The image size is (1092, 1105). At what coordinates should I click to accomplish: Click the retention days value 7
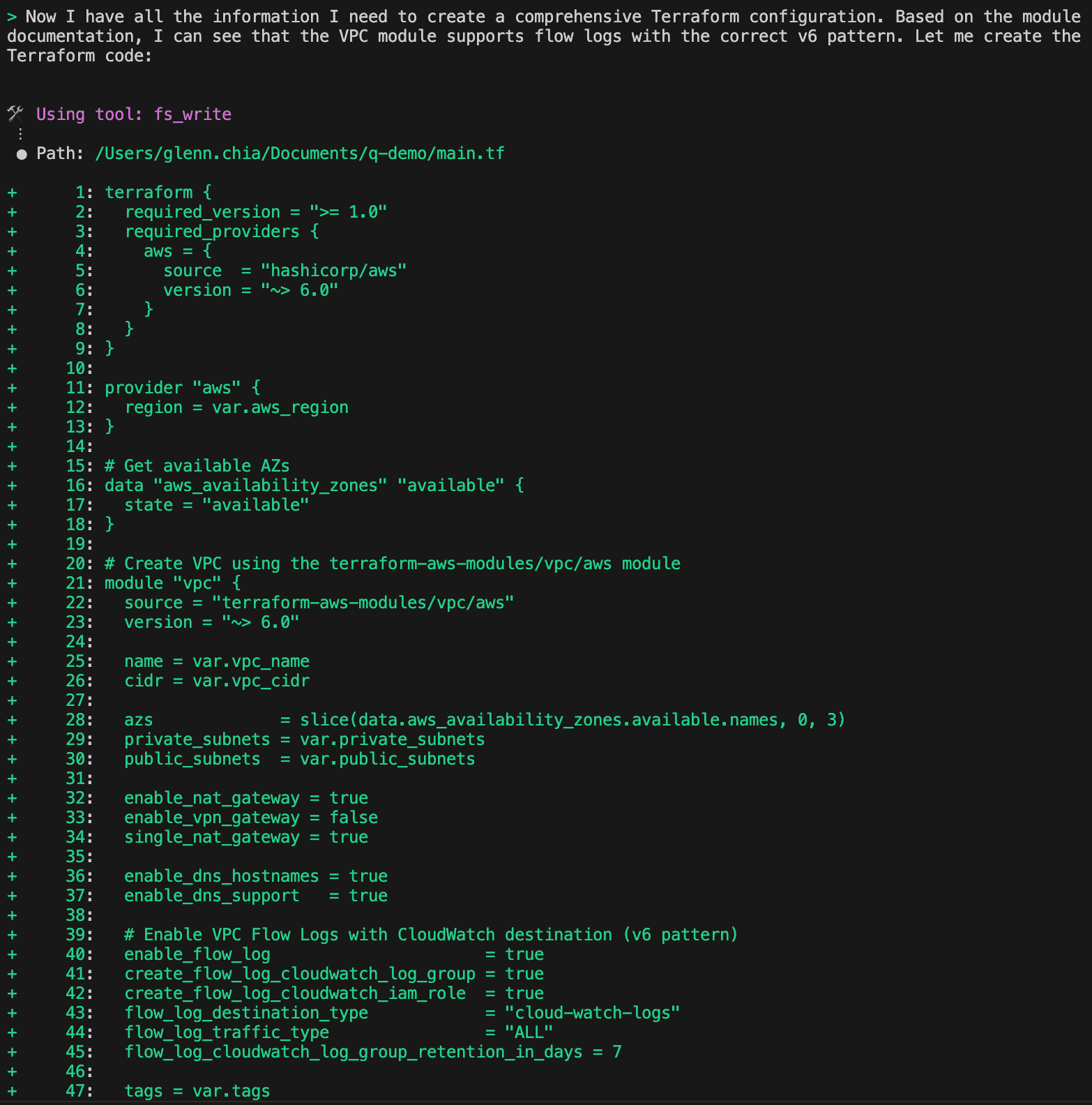(617, 1052)
